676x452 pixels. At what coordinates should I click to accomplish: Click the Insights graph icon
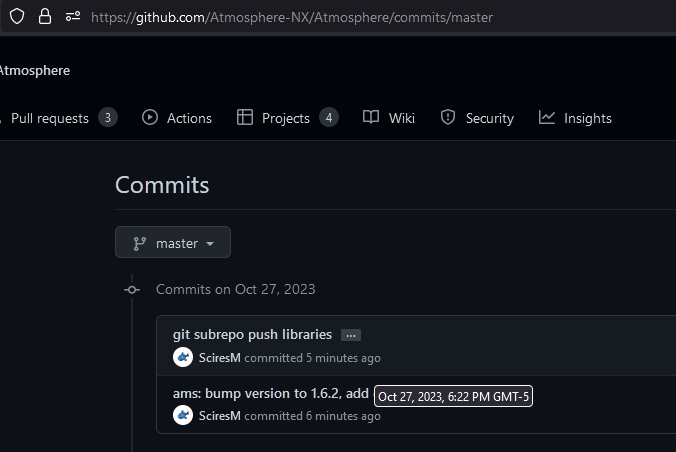coord(547,117)
